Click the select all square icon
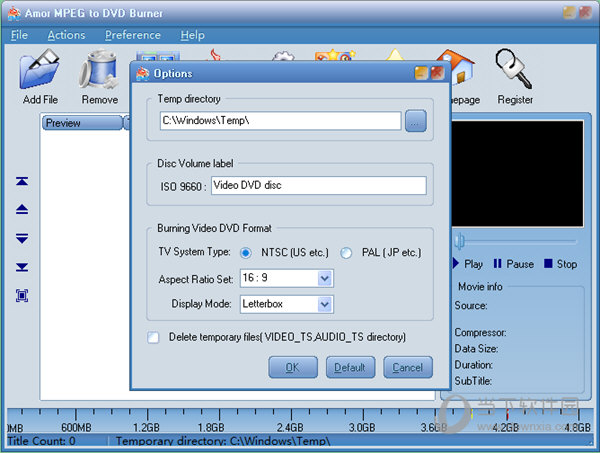This screenshot has width=600, height=453. (22, 296)
